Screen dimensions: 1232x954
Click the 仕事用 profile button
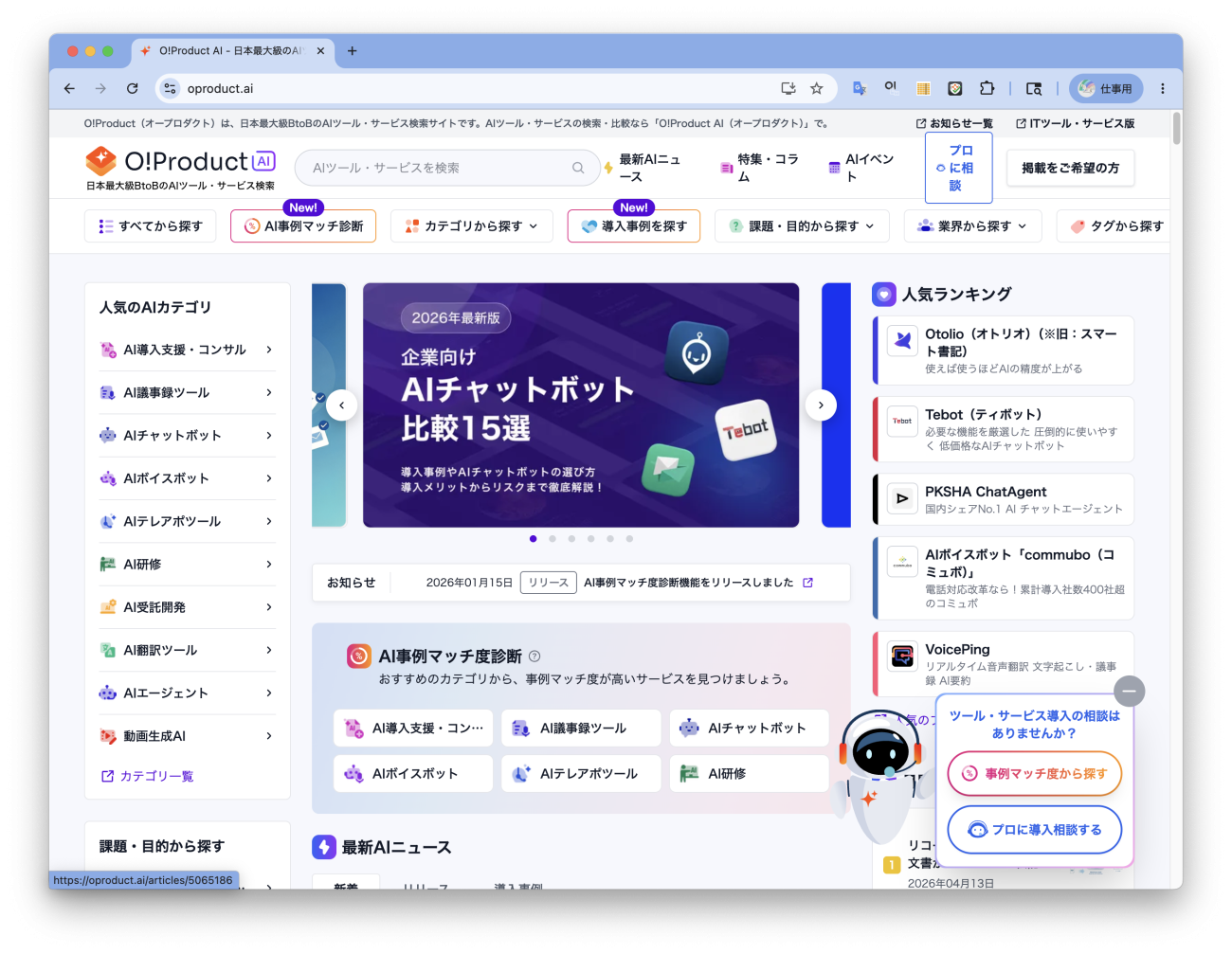[x=1106, y=88]
